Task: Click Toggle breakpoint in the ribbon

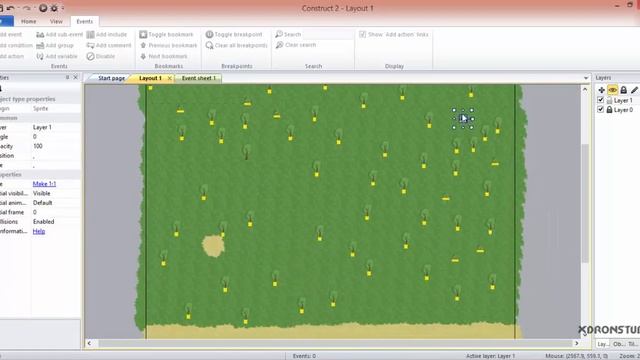Action: pyautogui.click(x=234, y=35)
